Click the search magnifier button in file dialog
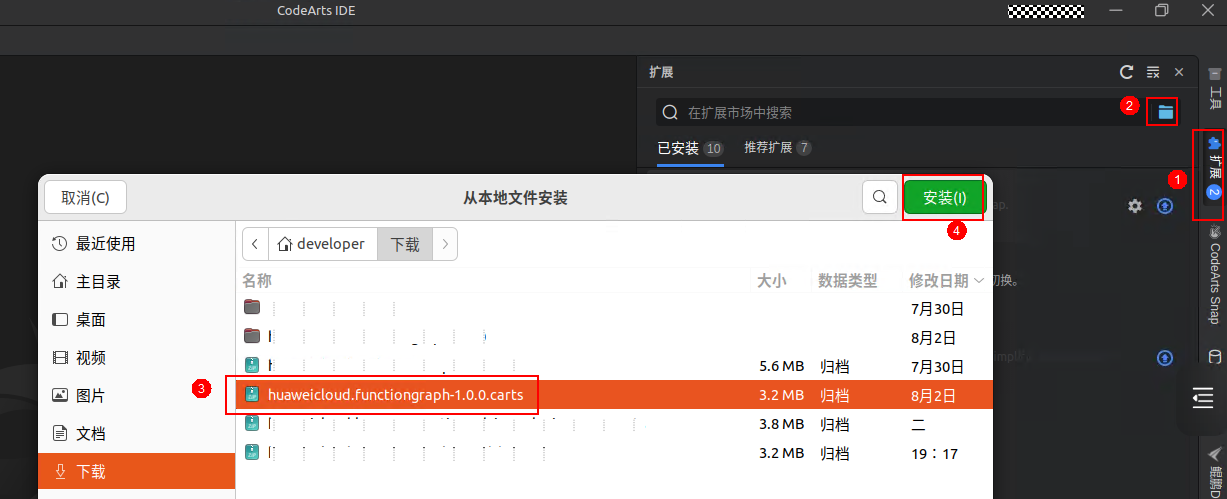The height and width of the screenshot is (499, 1227). click(x=879, y=197)
